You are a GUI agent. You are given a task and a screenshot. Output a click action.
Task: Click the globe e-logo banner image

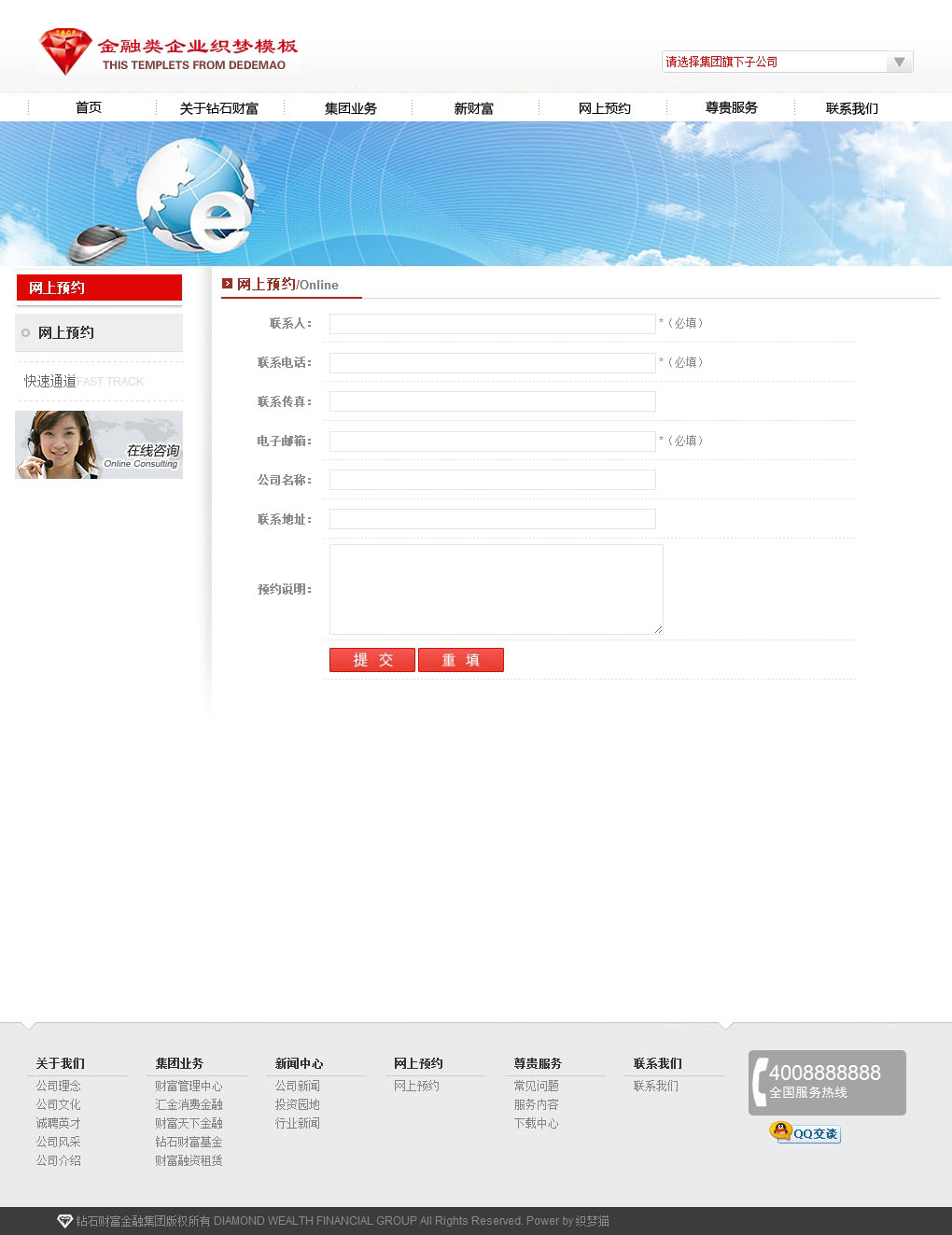198,196
